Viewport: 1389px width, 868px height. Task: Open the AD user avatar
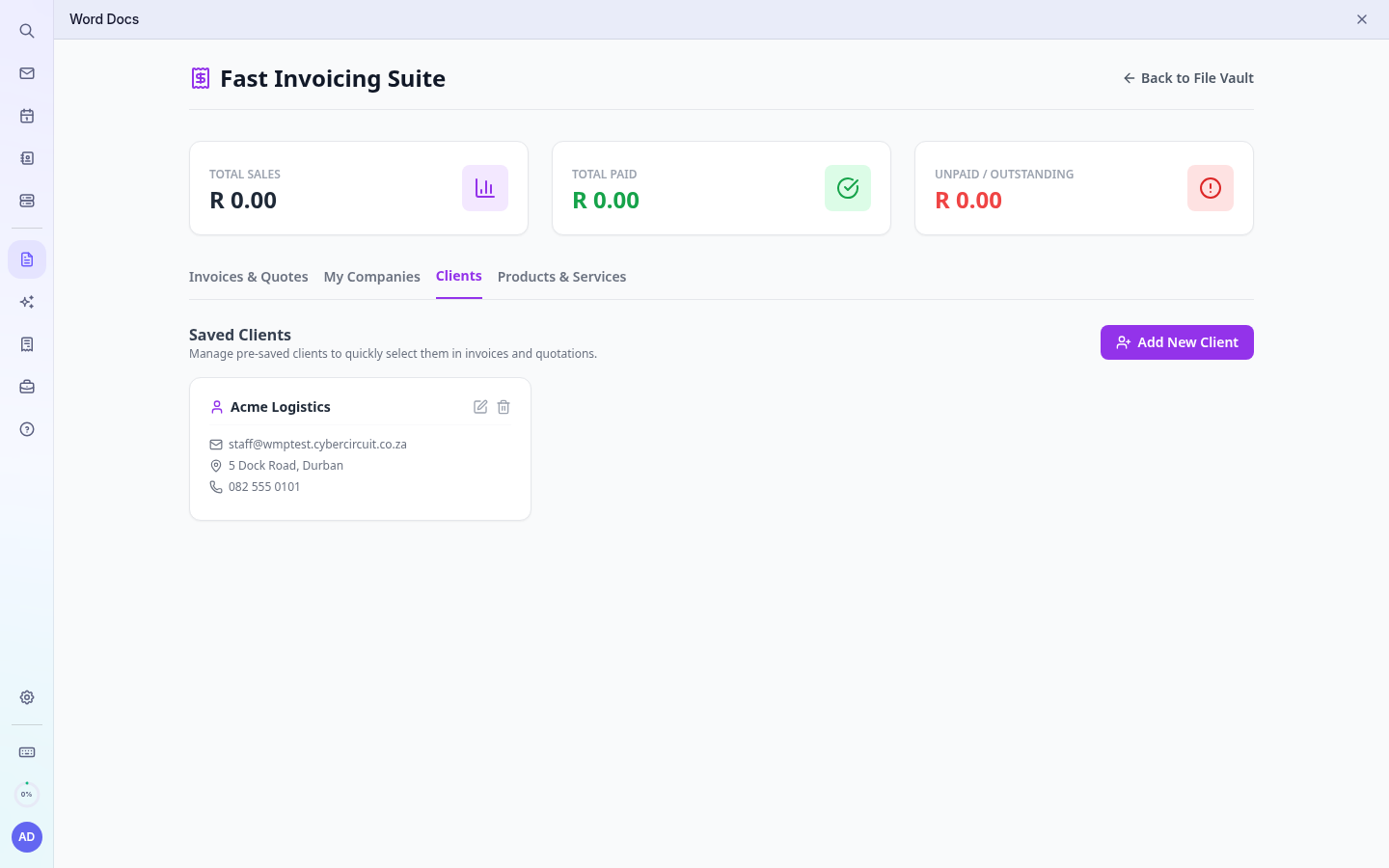27,837
